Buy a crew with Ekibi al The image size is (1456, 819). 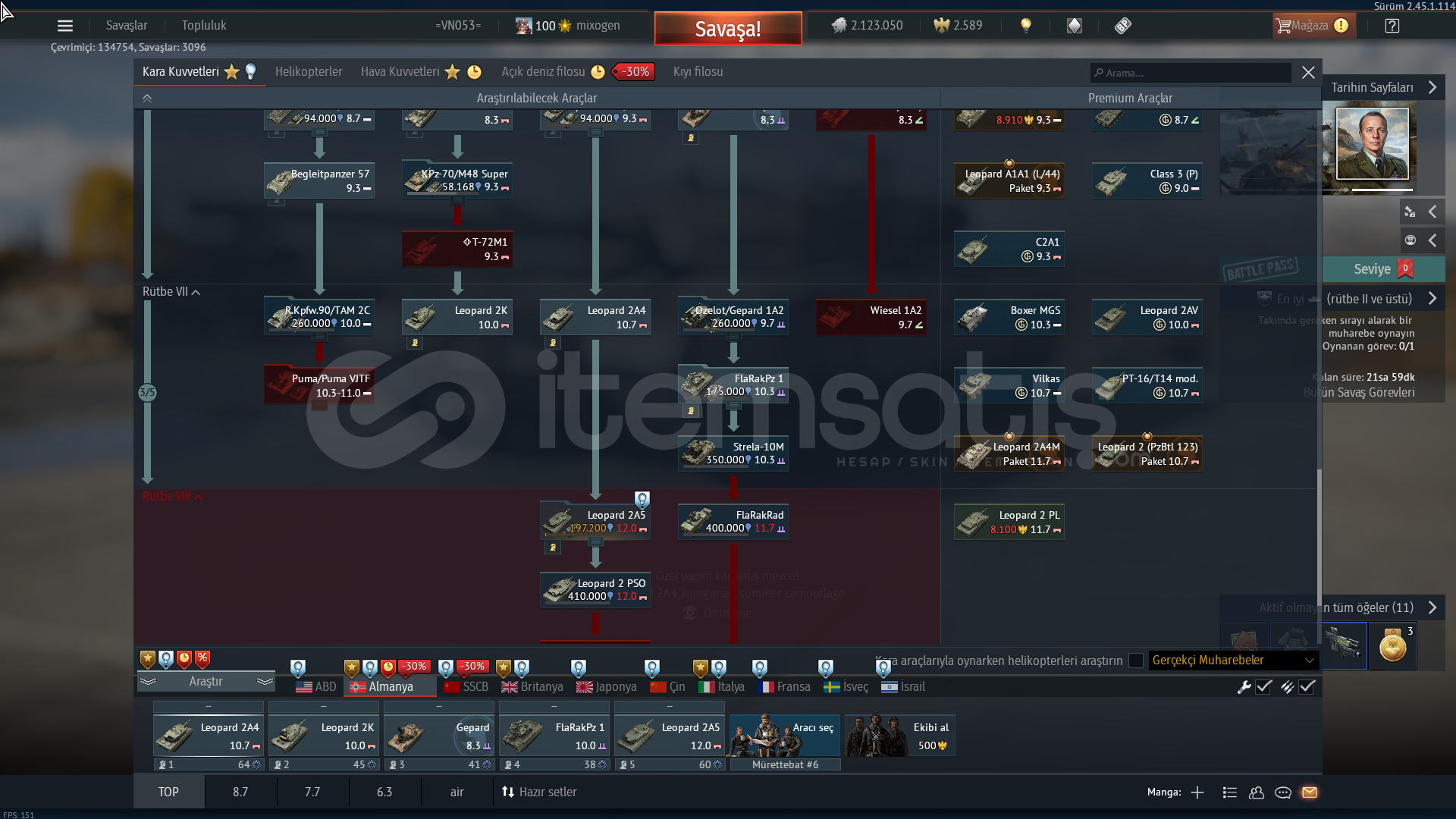pyautogui.click(x=900, y=736)
